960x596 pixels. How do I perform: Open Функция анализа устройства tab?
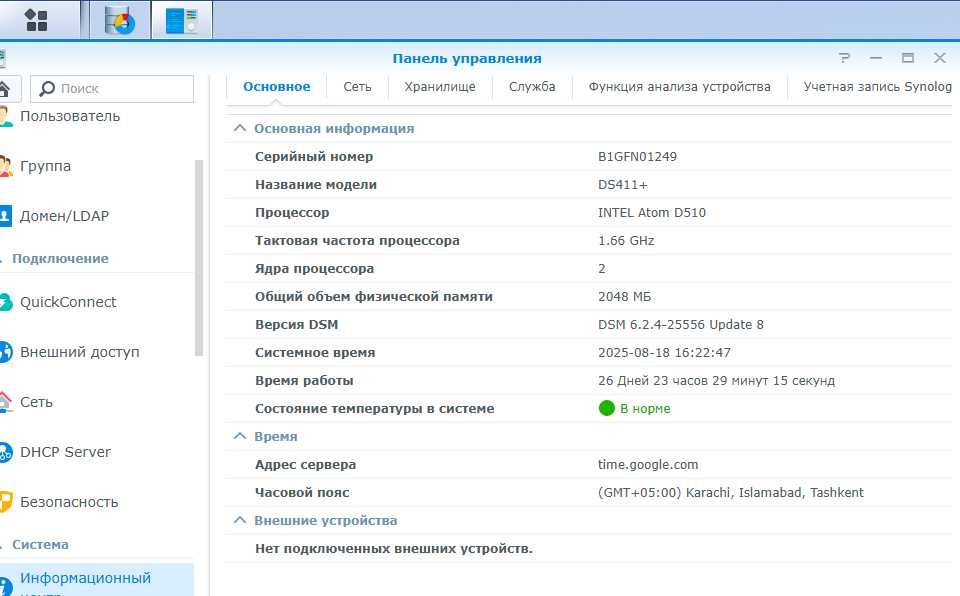click(680, 87)
